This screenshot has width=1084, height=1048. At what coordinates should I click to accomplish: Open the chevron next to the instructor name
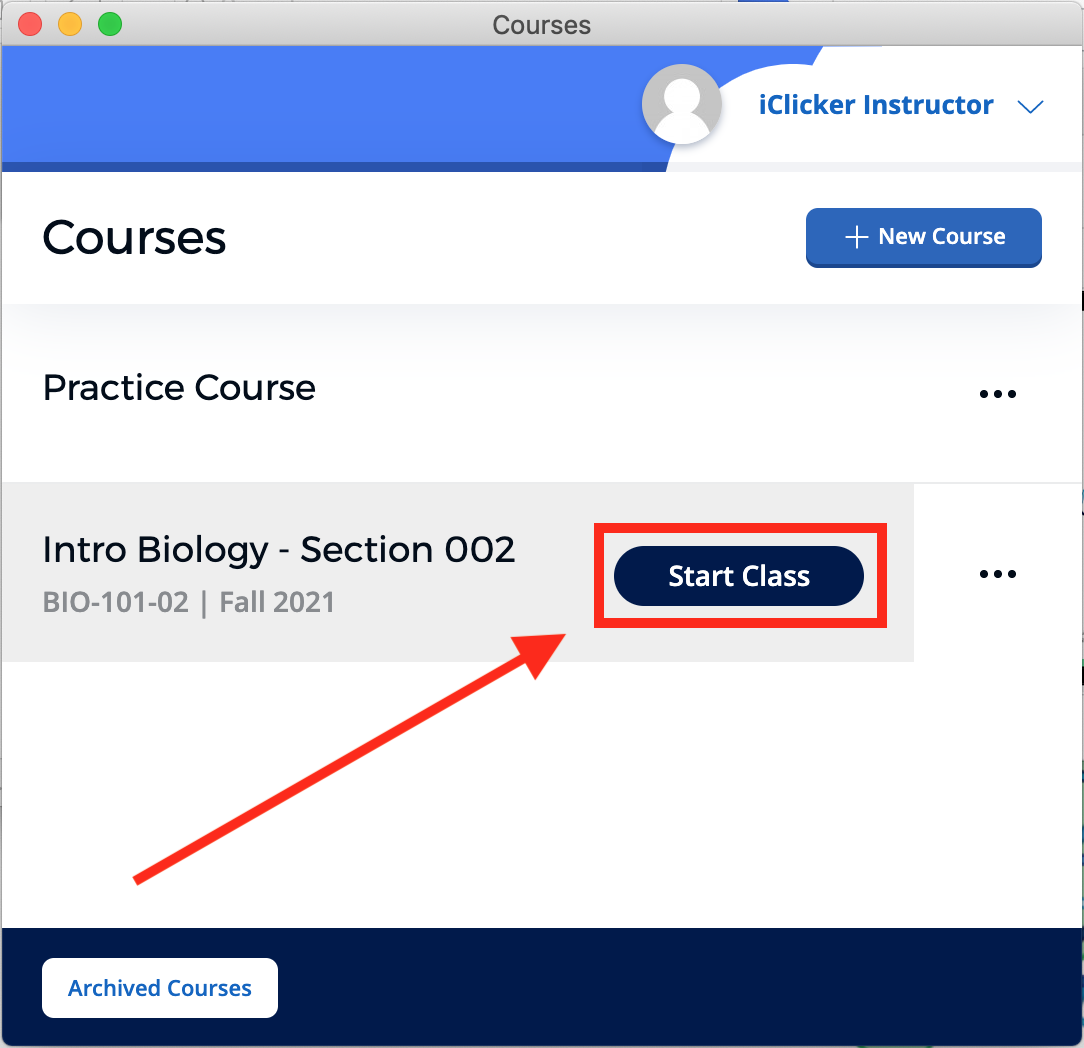pos(1031,105)
